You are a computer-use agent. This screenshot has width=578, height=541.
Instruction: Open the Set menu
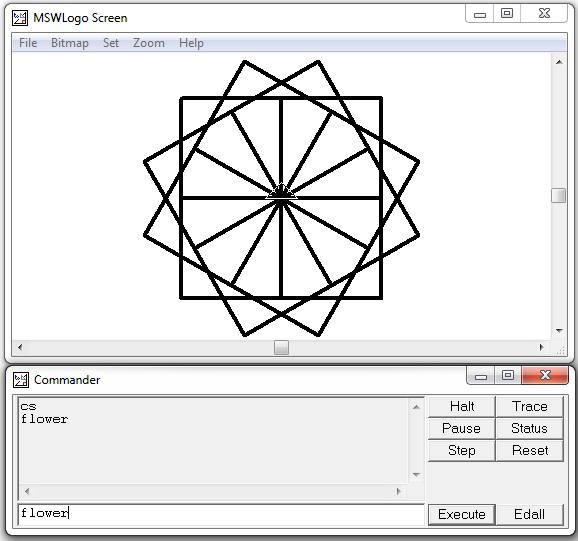(x=111, y=43)
